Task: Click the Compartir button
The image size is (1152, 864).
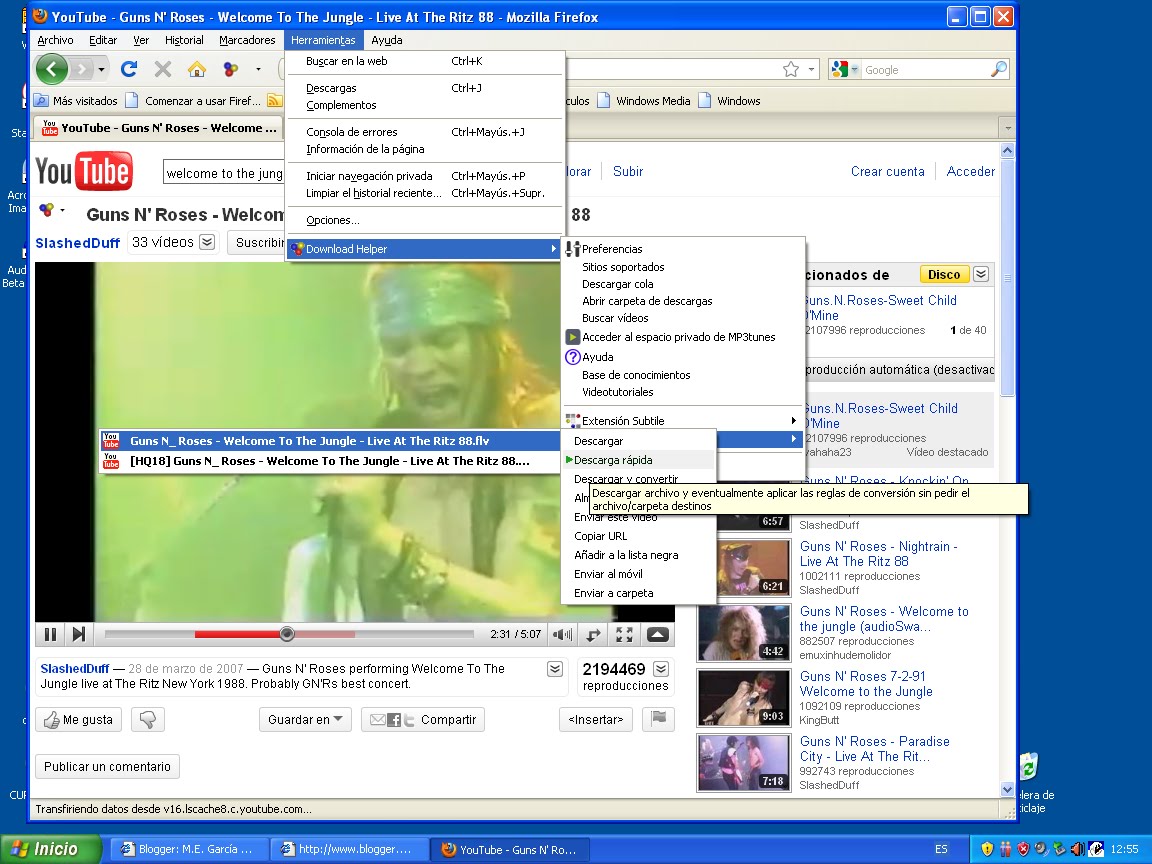Action: click(x=422, y=719)
